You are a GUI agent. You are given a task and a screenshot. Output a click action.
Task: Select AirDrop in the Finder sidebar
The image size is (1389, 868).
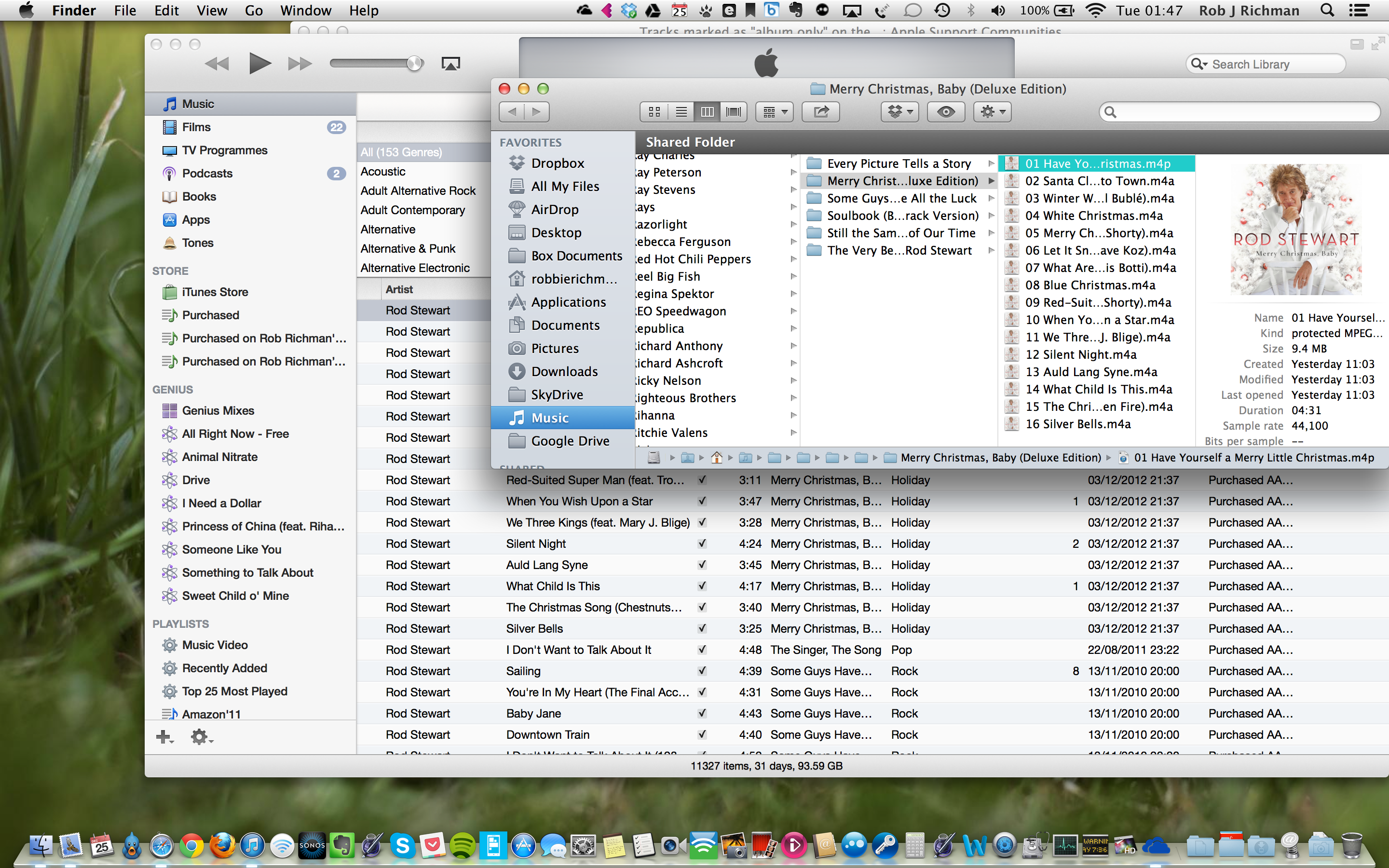[x=562, y=210]
